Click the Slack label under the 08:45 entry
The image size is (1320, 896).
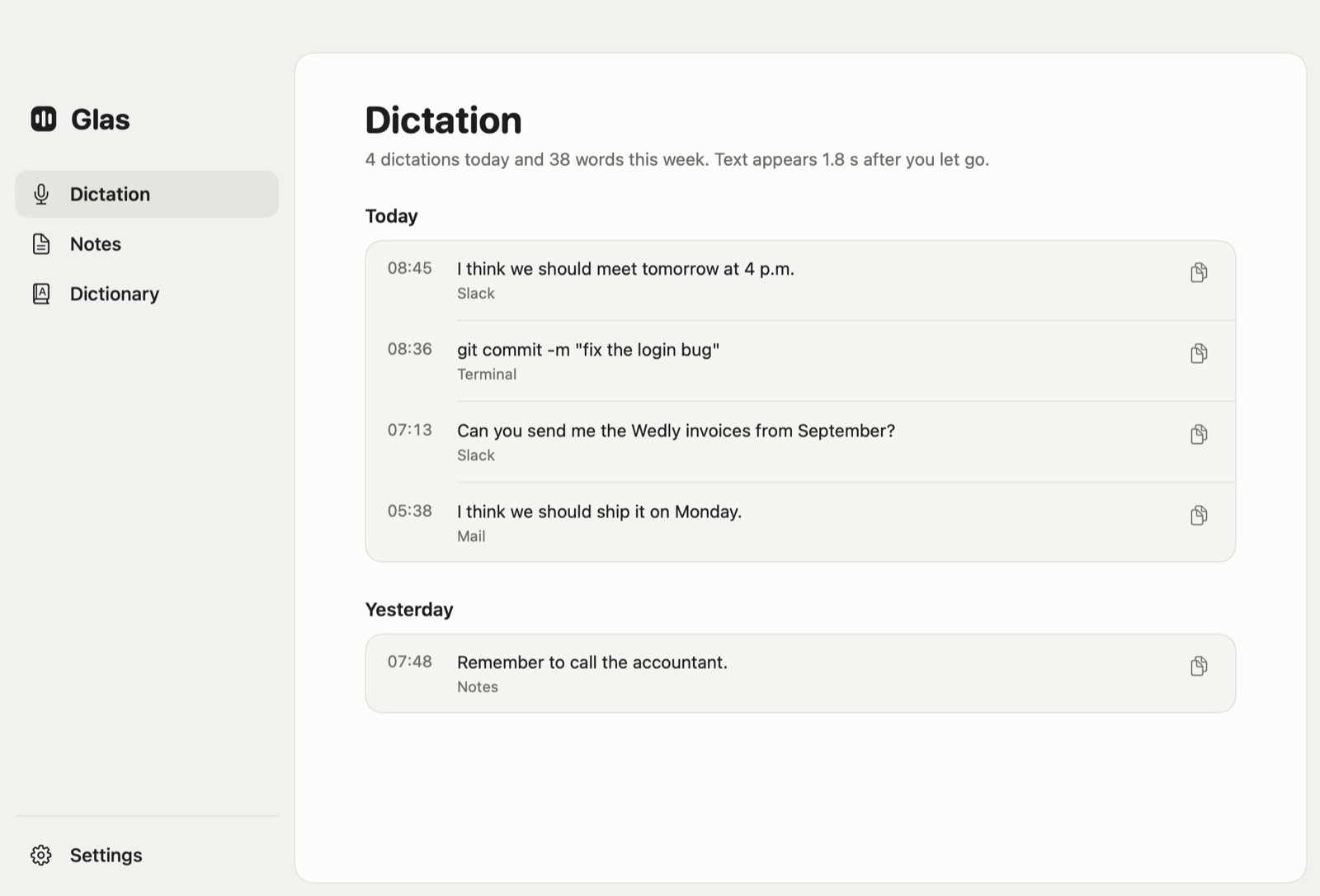476,294
